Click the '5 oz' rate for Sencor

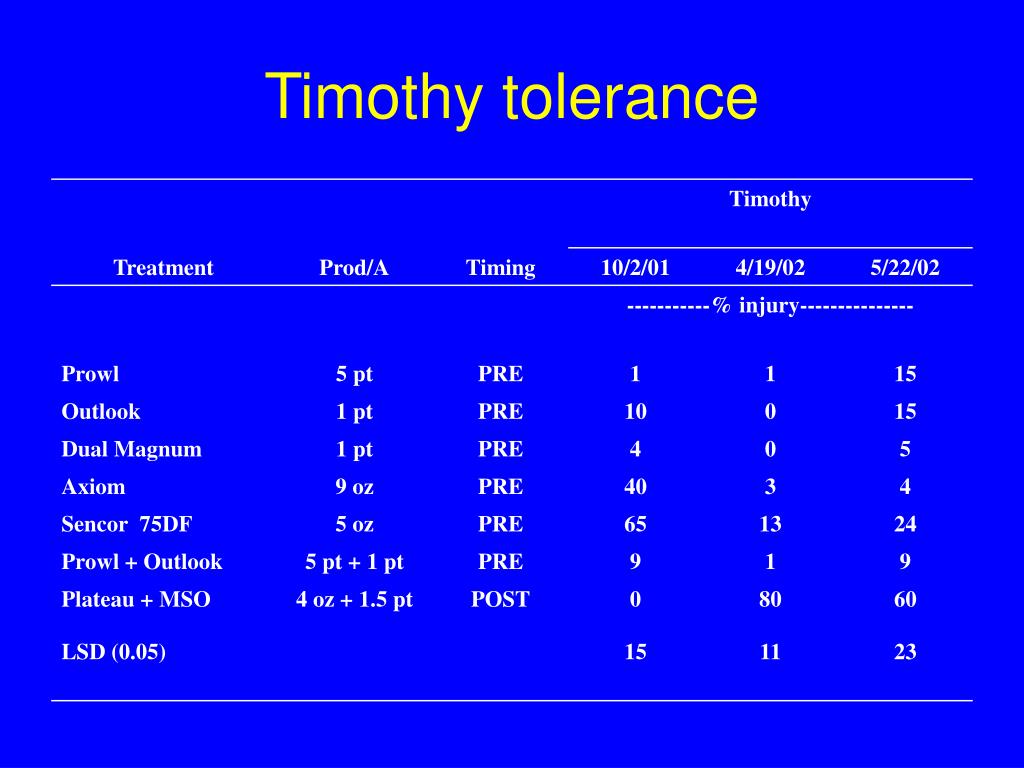point(354,524)
